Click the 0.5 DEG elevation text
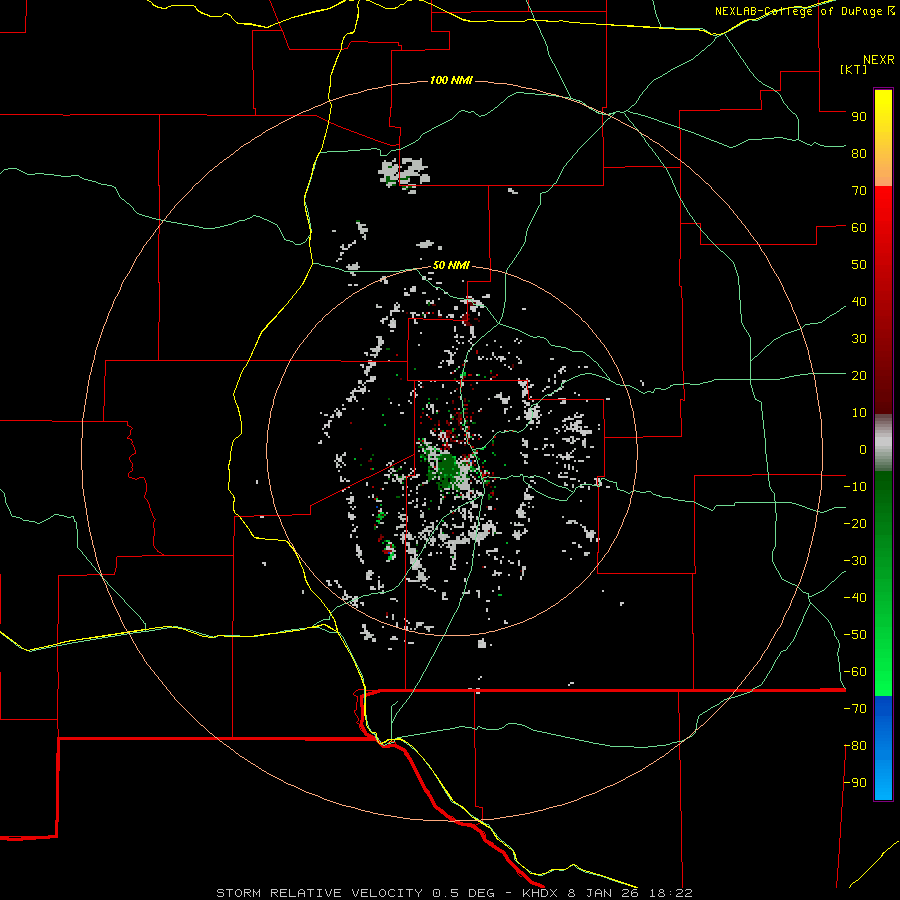 [x=463, y=893]
